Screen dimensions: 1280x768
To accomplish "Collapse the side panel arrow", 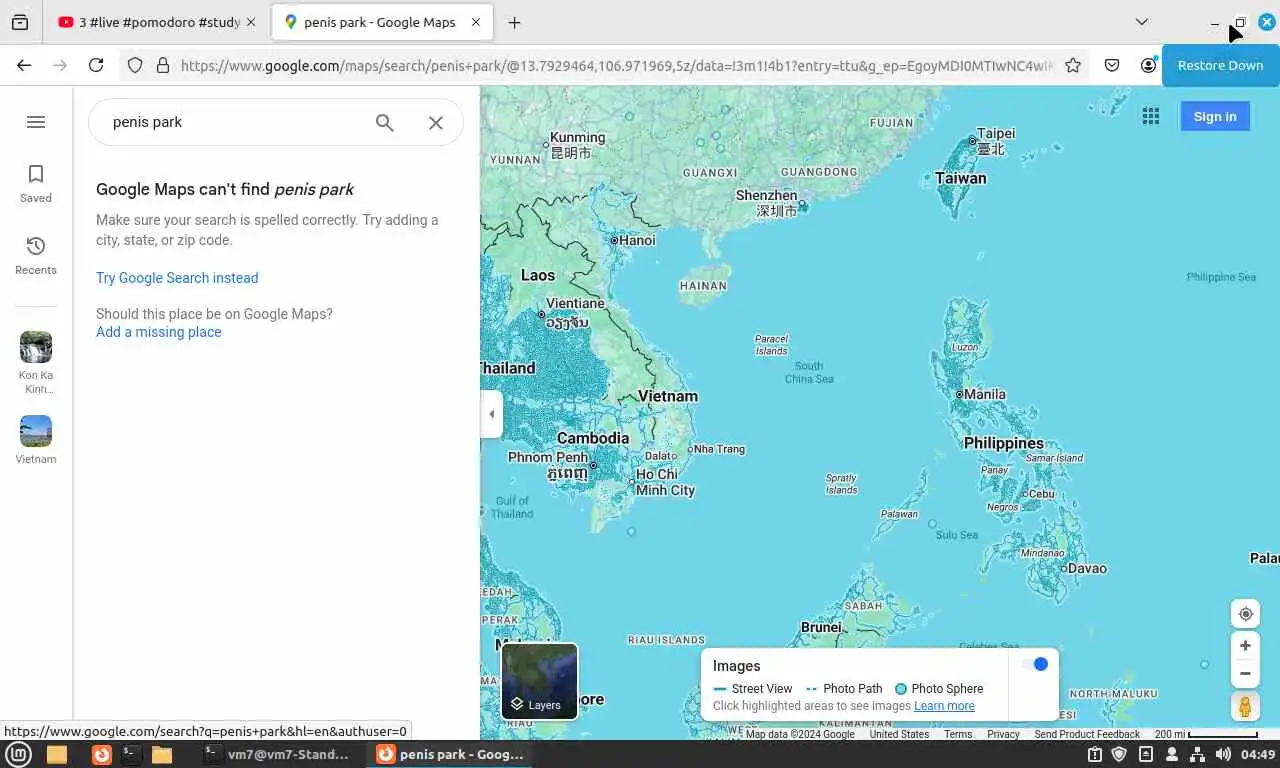I will click(x=491, y=414).
